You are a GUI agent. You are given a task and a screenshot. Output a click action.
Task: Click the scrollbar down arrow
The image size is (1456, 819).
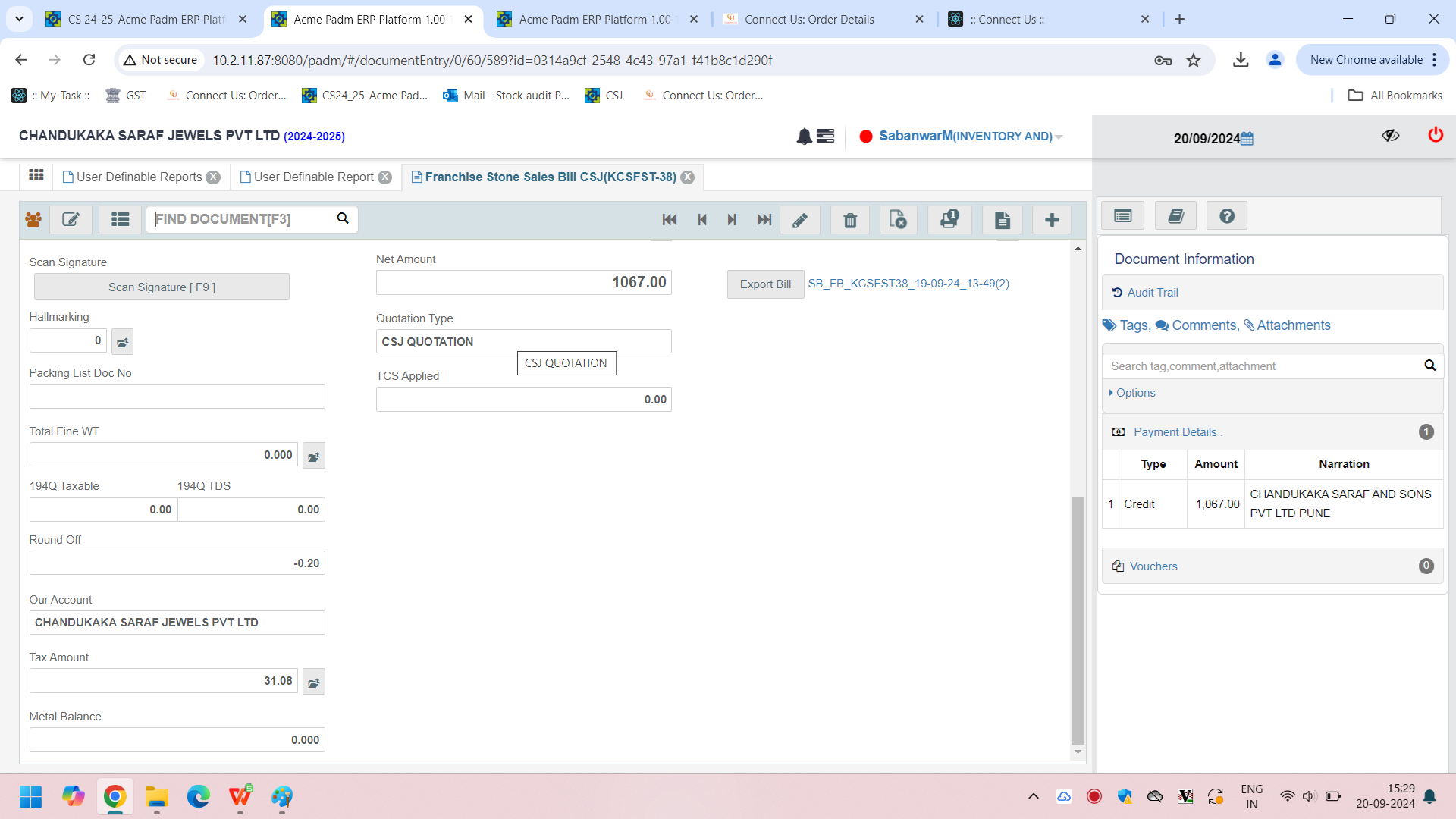tap(1078, 752)
